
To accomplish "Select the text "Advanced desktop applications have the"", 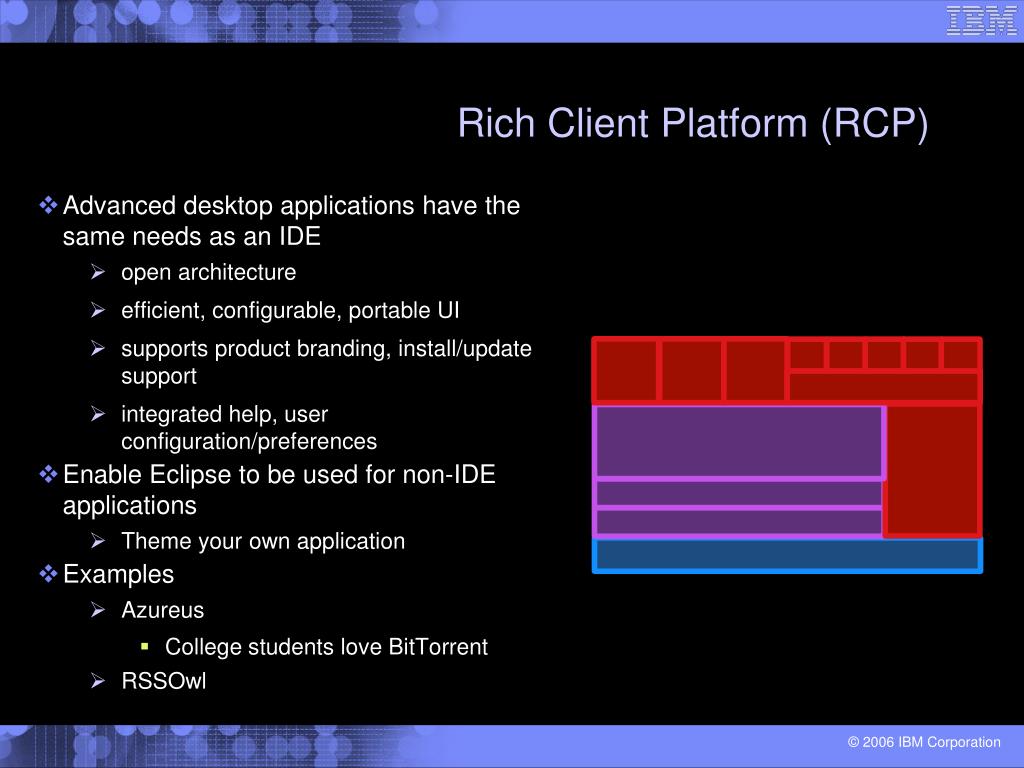I will 291,206.
